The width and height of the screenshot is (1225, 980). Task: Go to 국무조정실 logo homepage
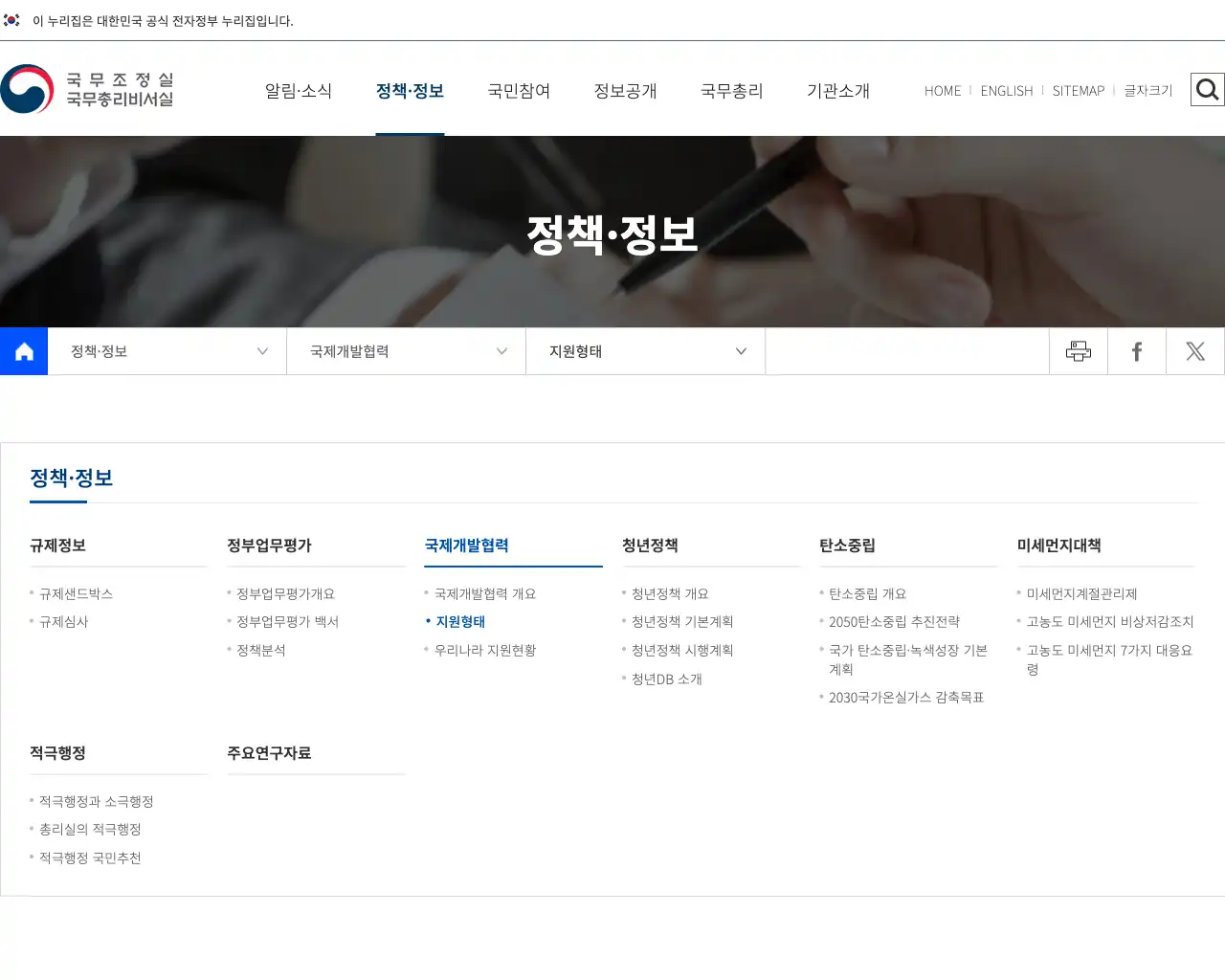coord(87,89)
